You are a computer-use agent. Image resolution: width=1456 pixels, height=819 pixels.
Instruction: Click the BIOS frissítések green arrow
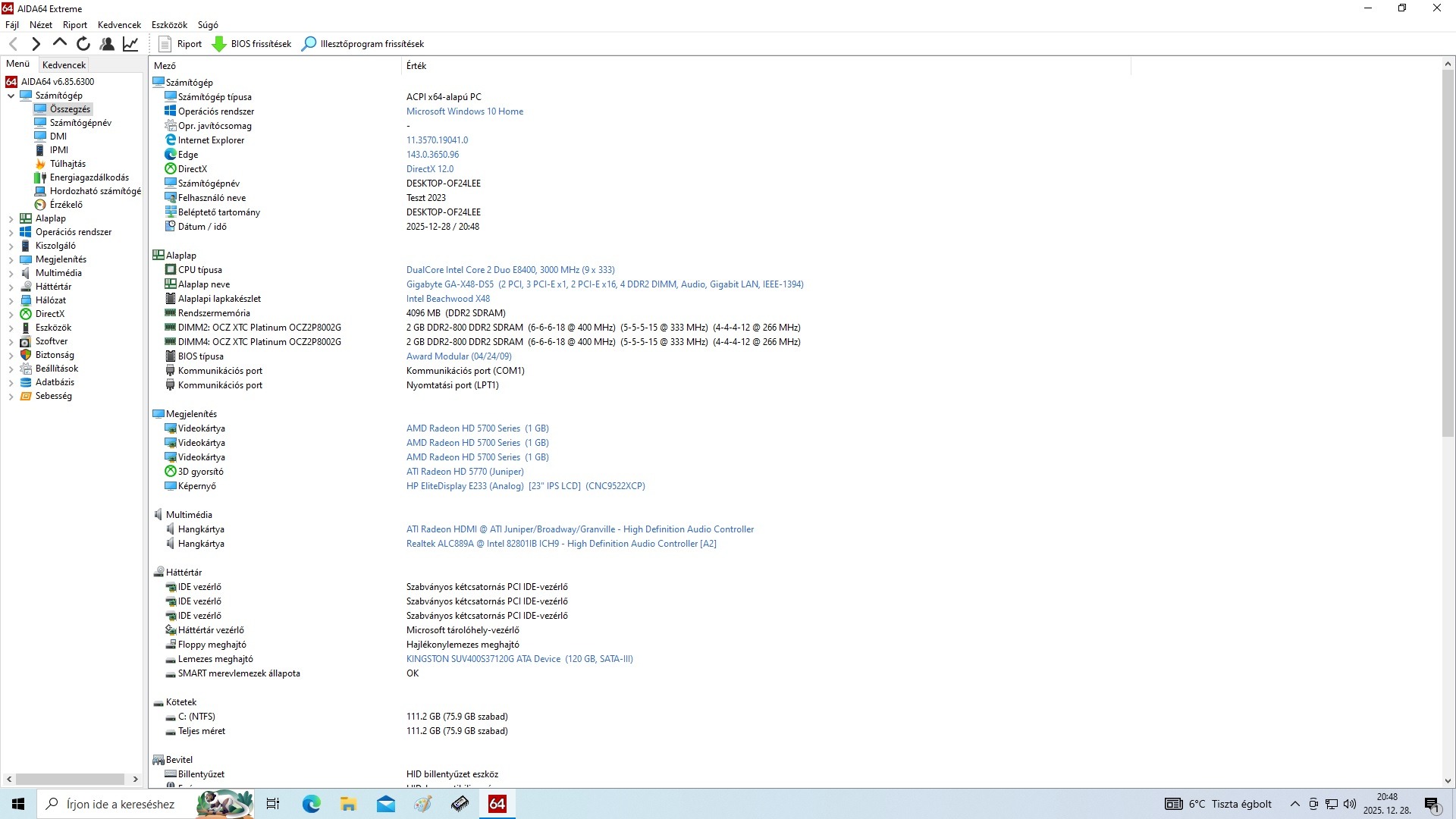click(219, 44)
